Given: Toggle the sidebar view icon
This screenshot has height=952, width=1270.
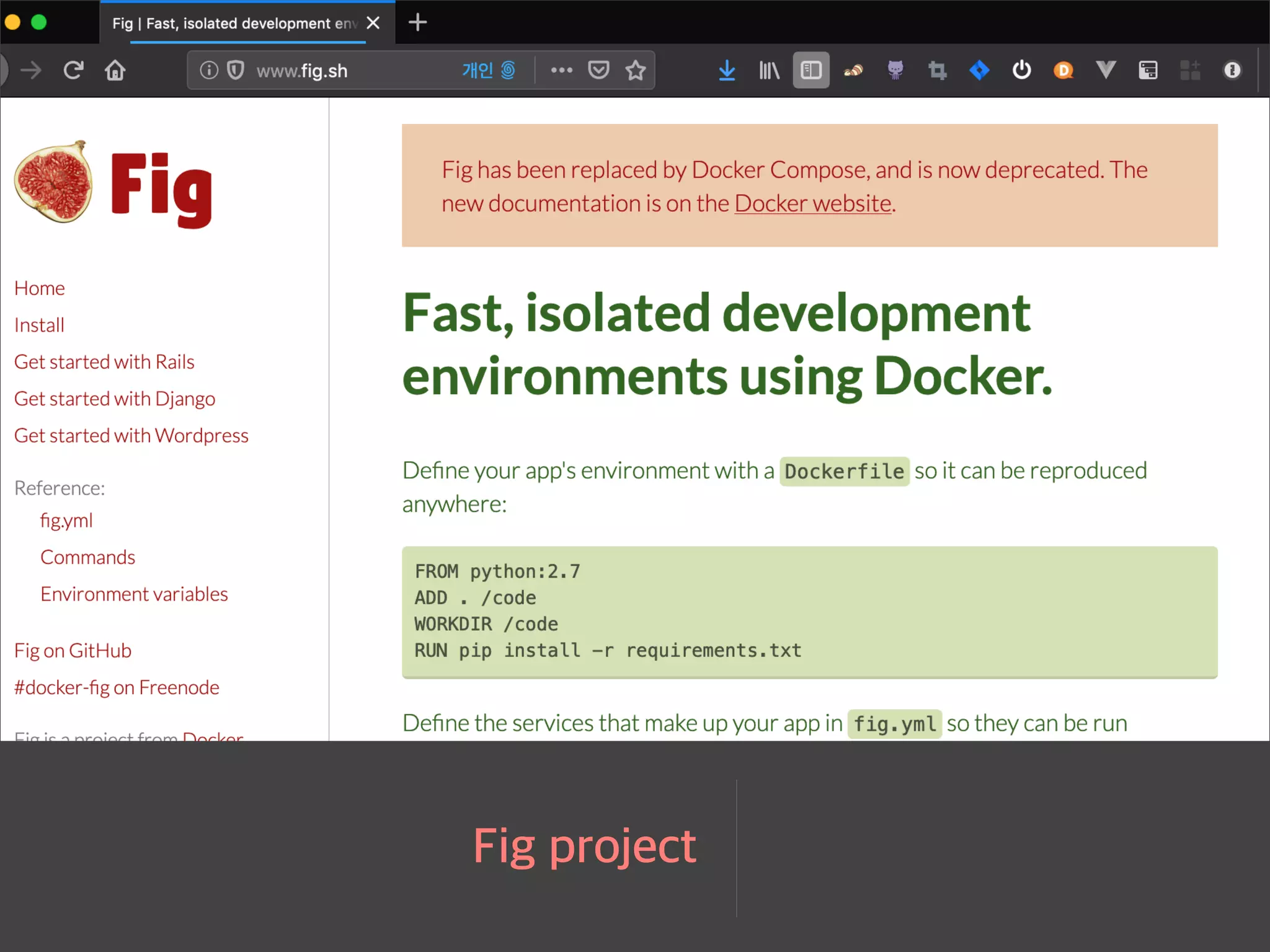Looking at the screenshot, I should click(x=811, y=71).
